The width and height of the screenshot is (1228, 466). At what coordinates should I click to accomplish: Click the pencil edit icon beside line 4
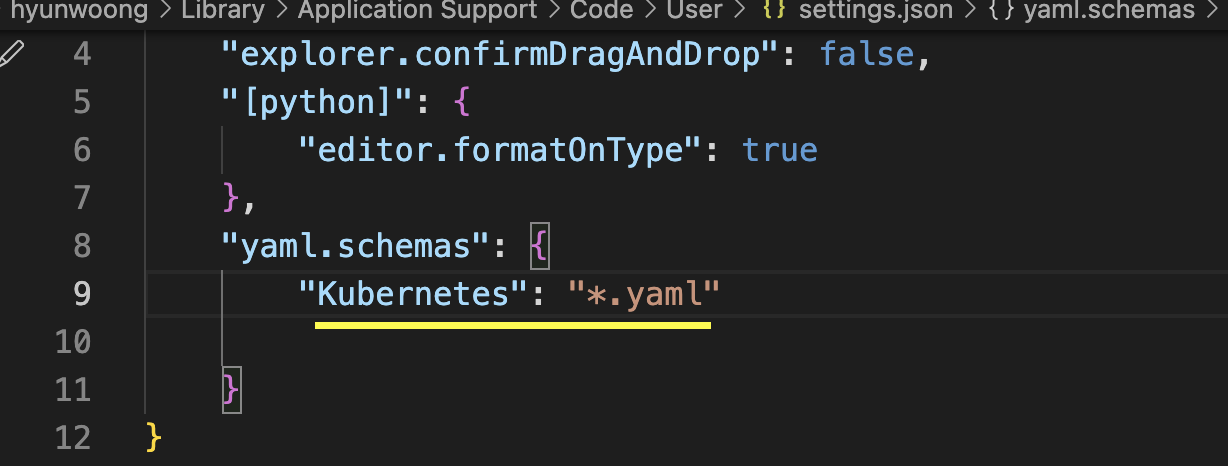(x=12, y=53)
